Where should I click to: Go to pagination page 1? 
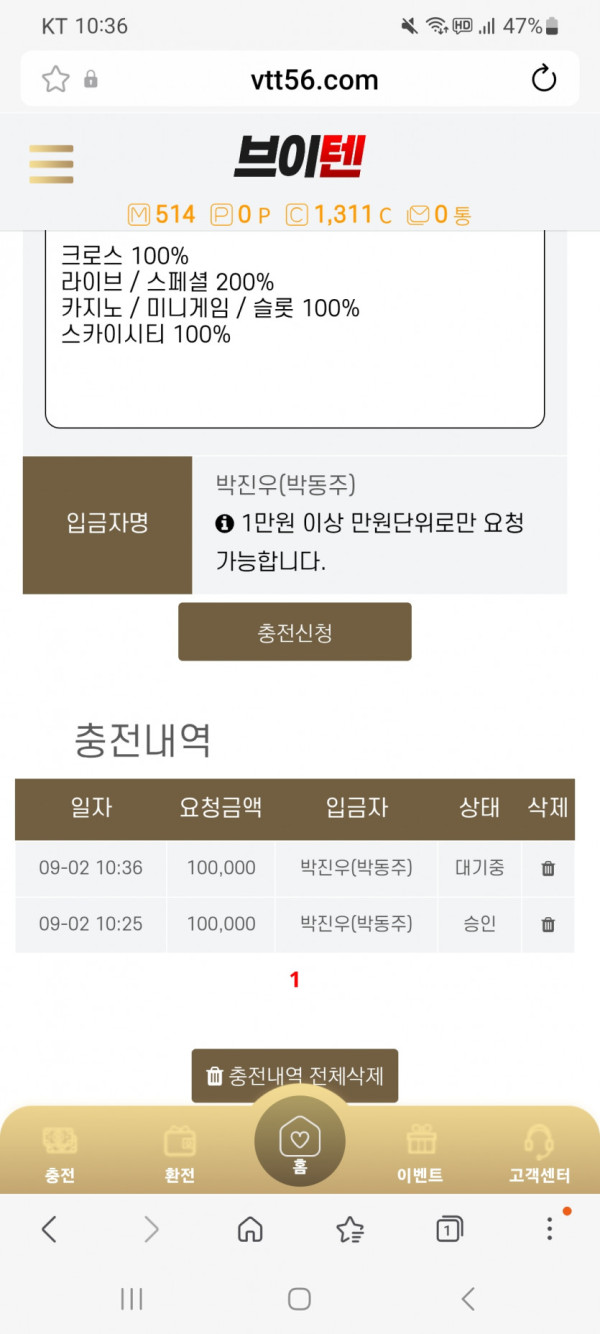coord(295,981)
